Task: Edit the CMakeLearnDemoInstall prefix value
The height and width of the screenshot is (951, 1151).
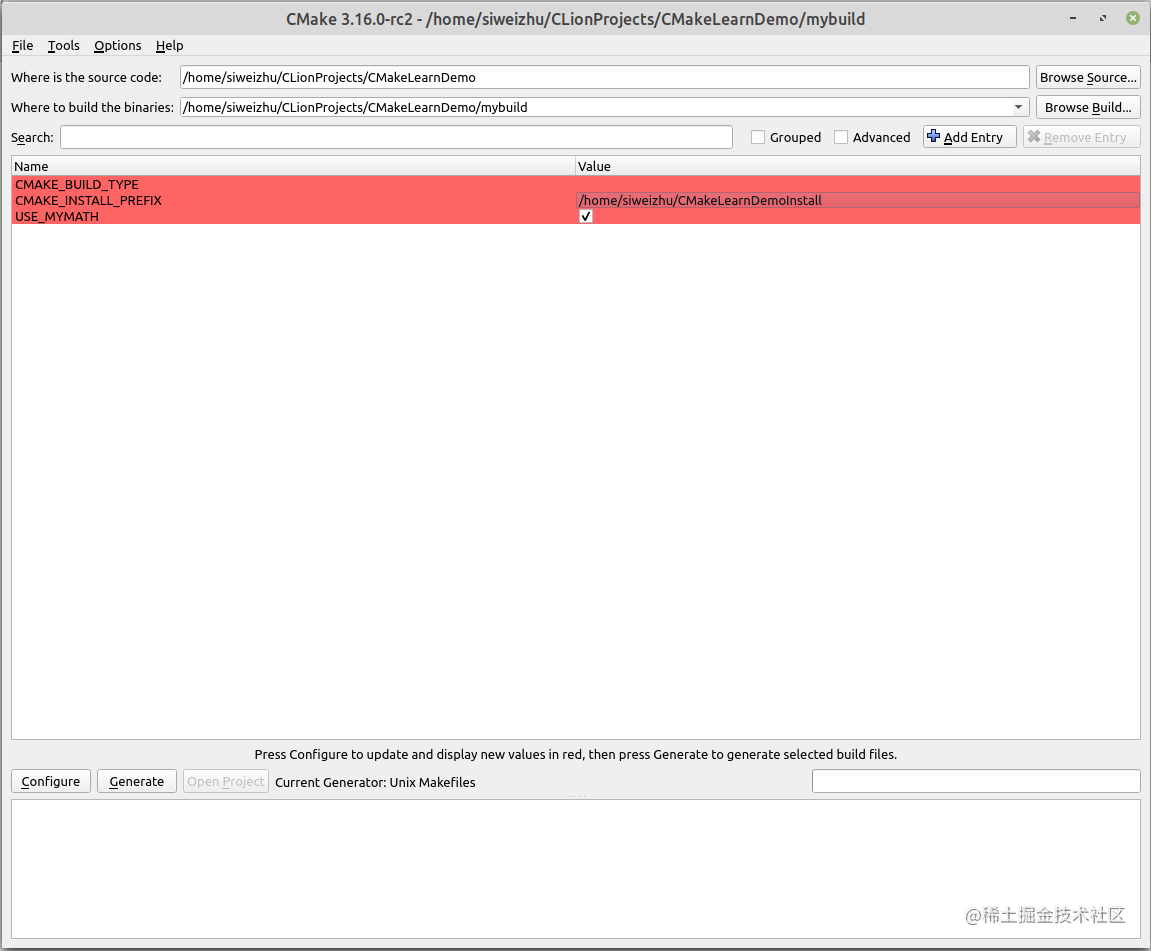Action: pyautogui.click(x=857, y=200)
